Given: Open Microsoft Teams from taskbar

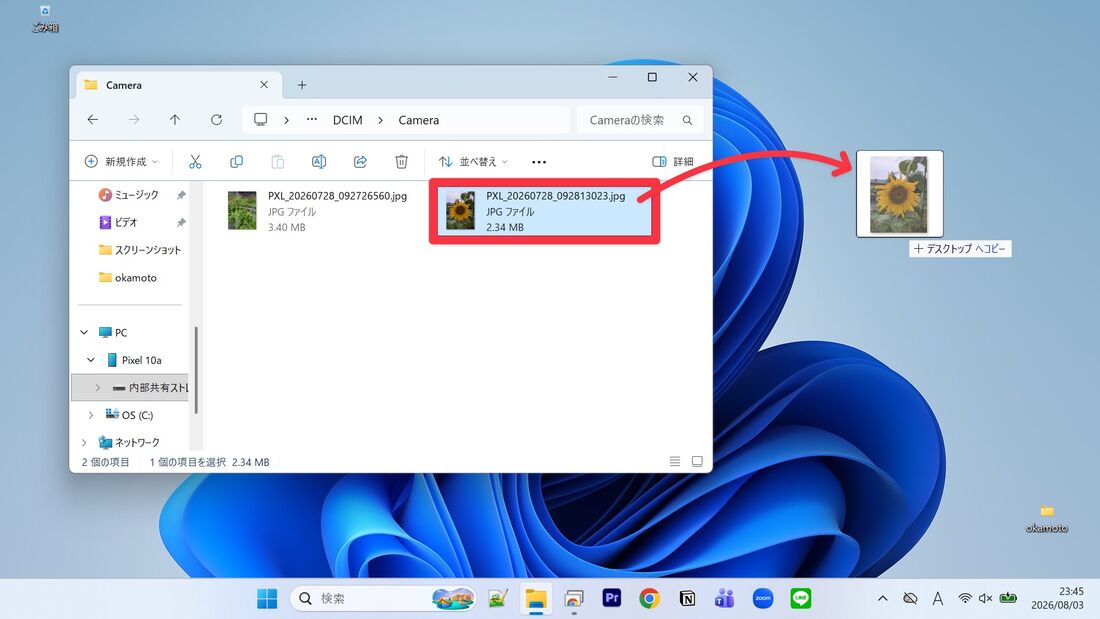Looking at the screenshot, I should click(x=725, y=599).
